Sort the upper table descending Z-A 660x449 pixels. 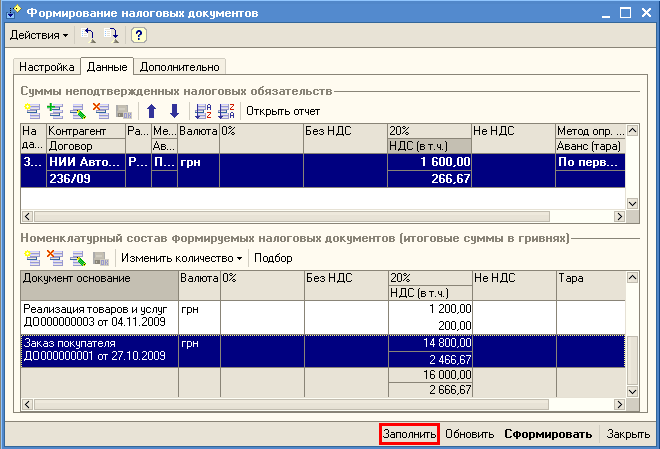[226, 110]
